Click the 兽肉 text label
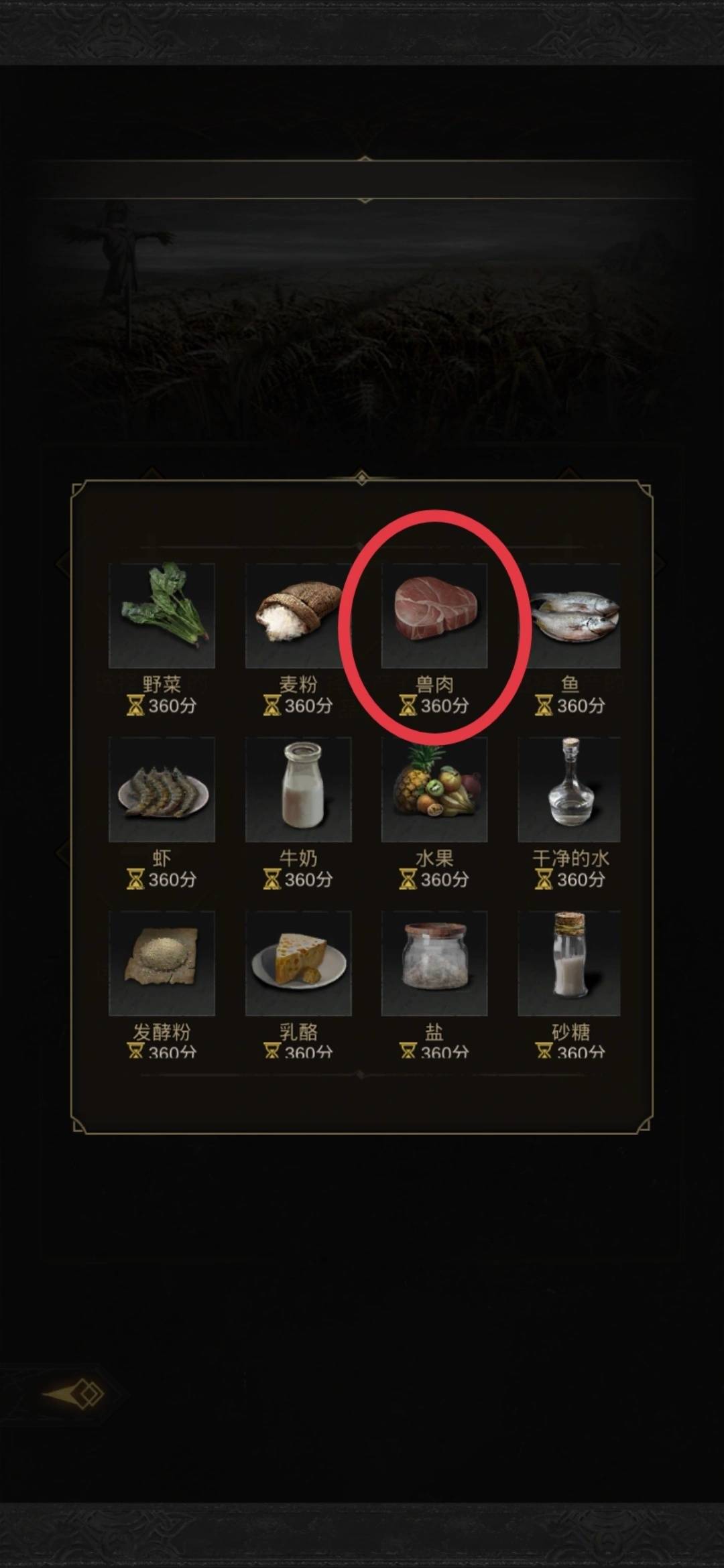724x1568 pixels. [x=434, y=684]
